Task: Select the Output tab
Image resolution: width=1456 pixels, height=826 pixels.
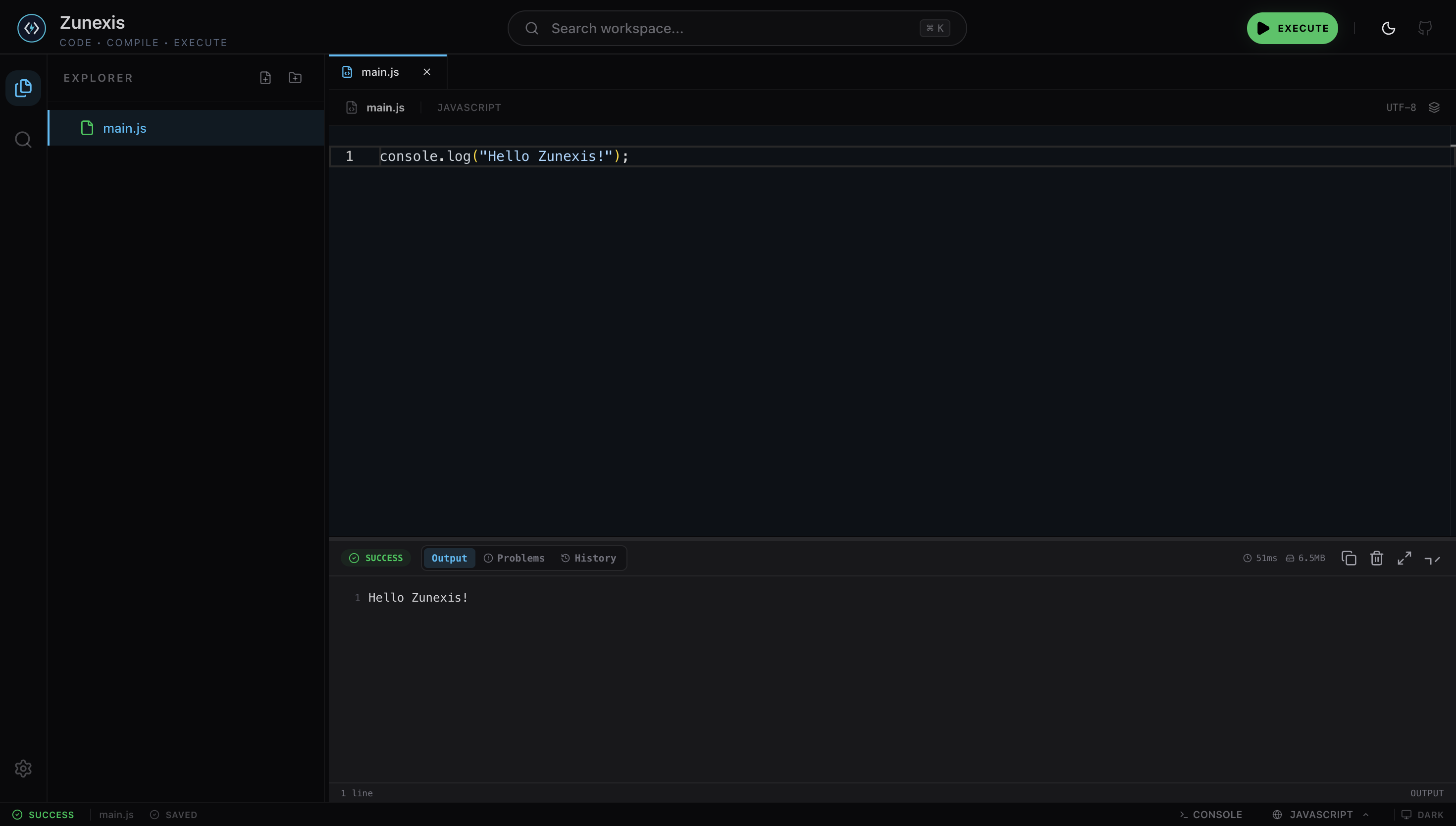Action: [449, 558]
